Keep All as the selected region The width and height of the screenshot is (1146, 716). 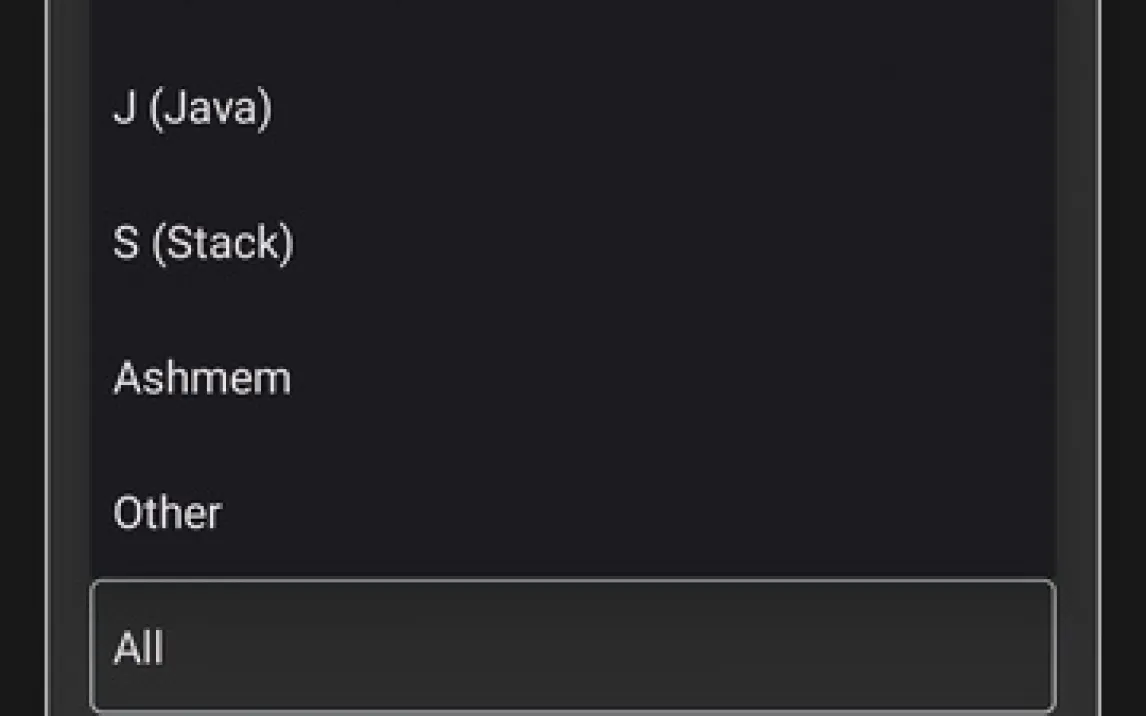coord(139,648)
